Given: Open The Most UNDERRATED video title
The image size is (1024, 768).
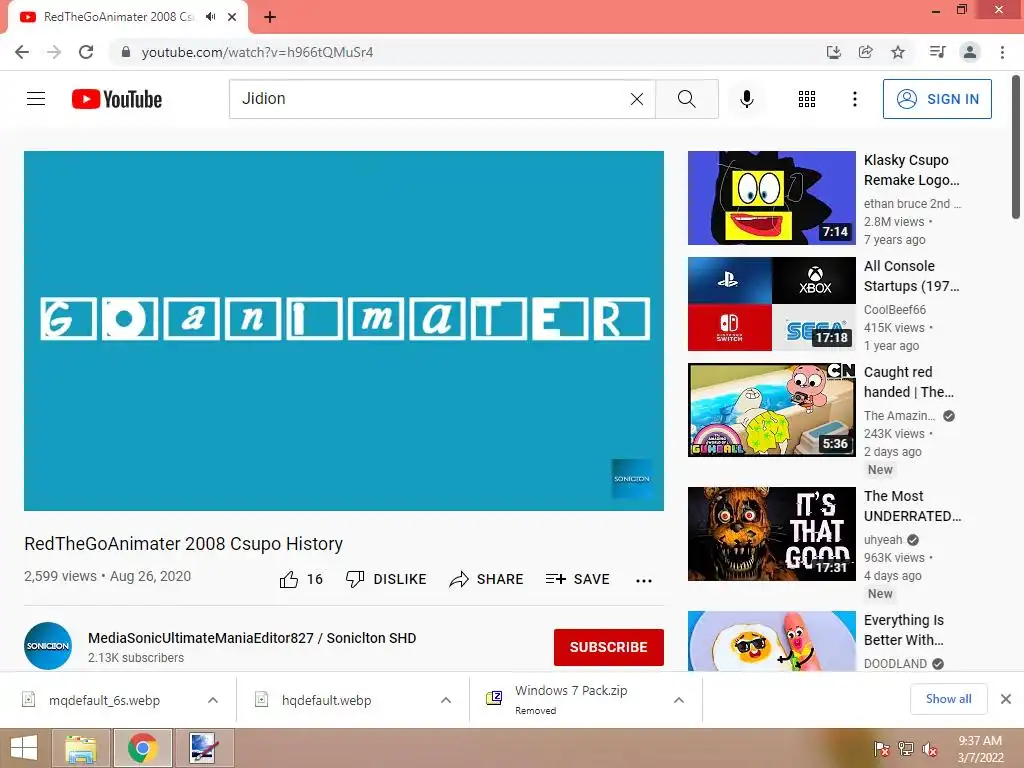Looking at the screenshot, I should click(x=912, y=506).
